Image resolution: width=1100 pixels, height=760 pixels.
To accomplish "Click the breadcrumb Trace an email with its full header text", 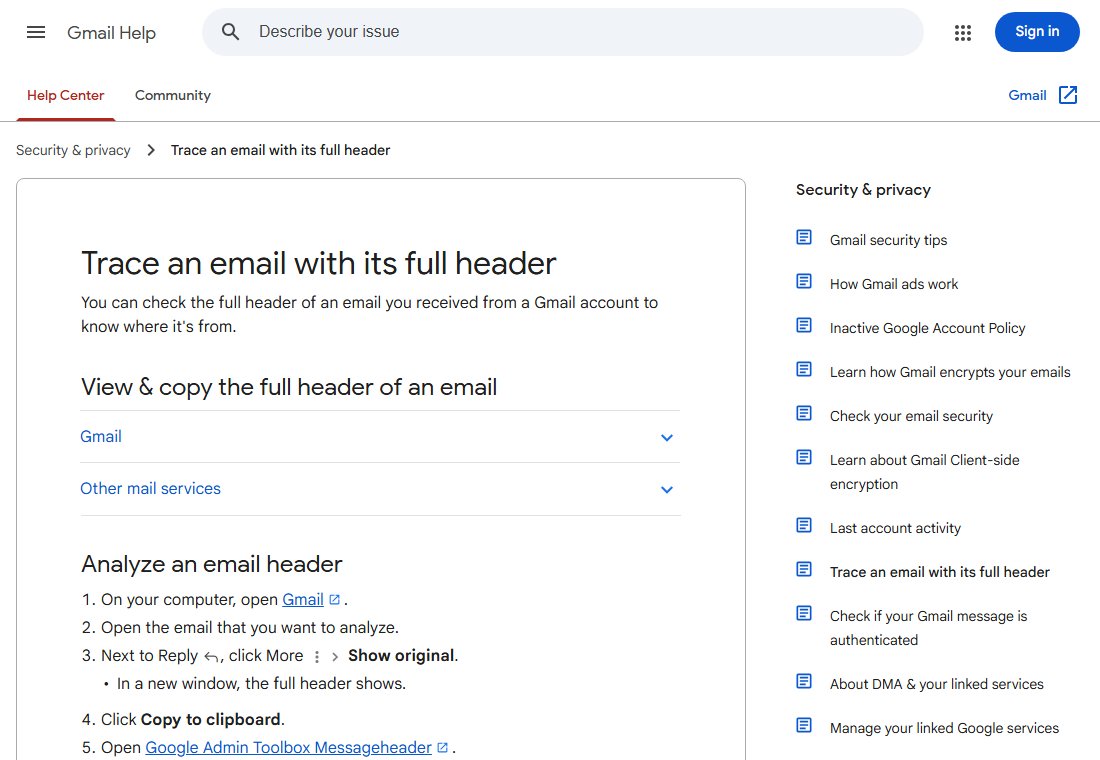I will [x=281, y=150].
